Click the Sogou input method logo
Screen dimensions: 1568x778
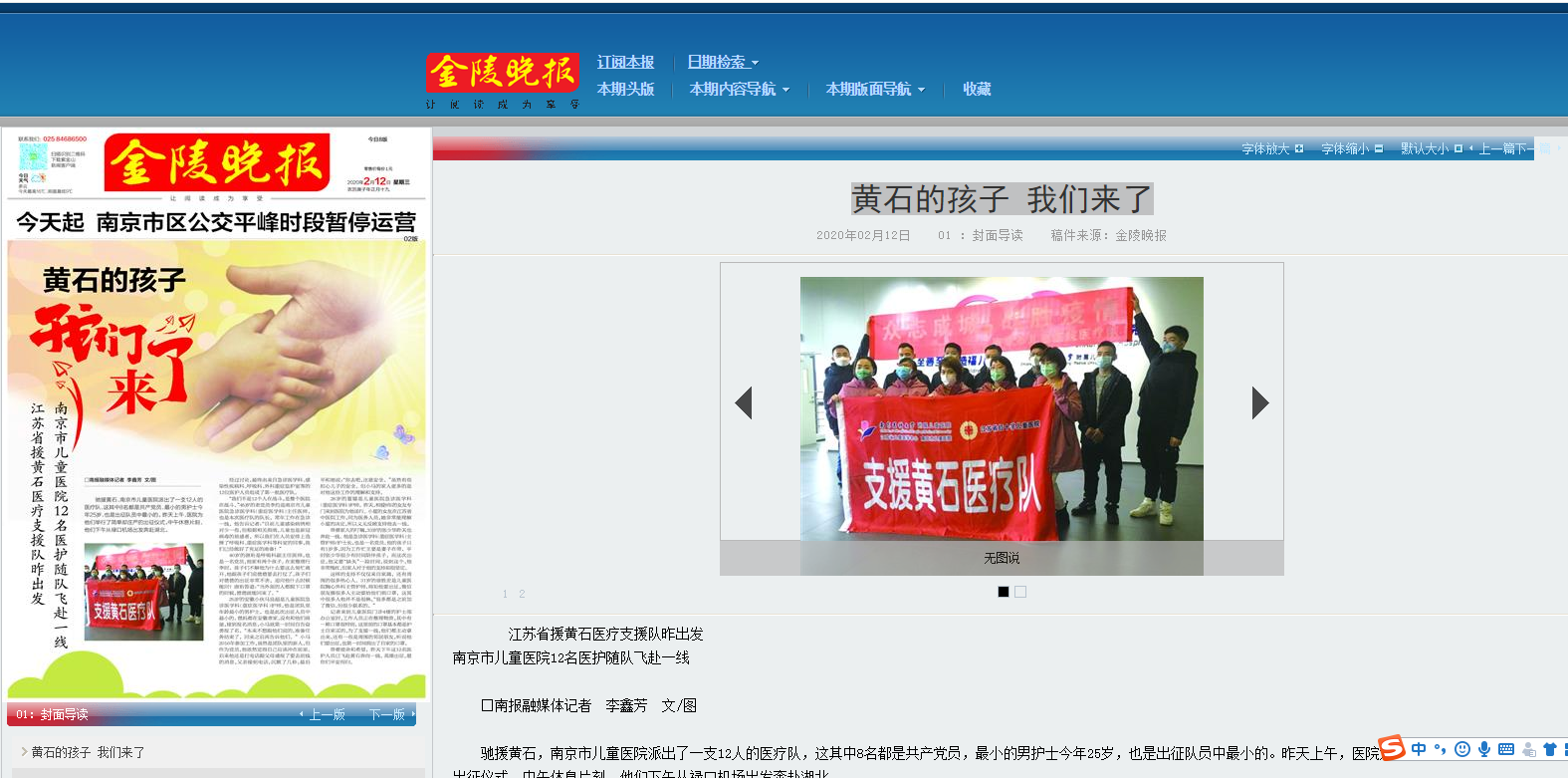[x=1392, y=748]
